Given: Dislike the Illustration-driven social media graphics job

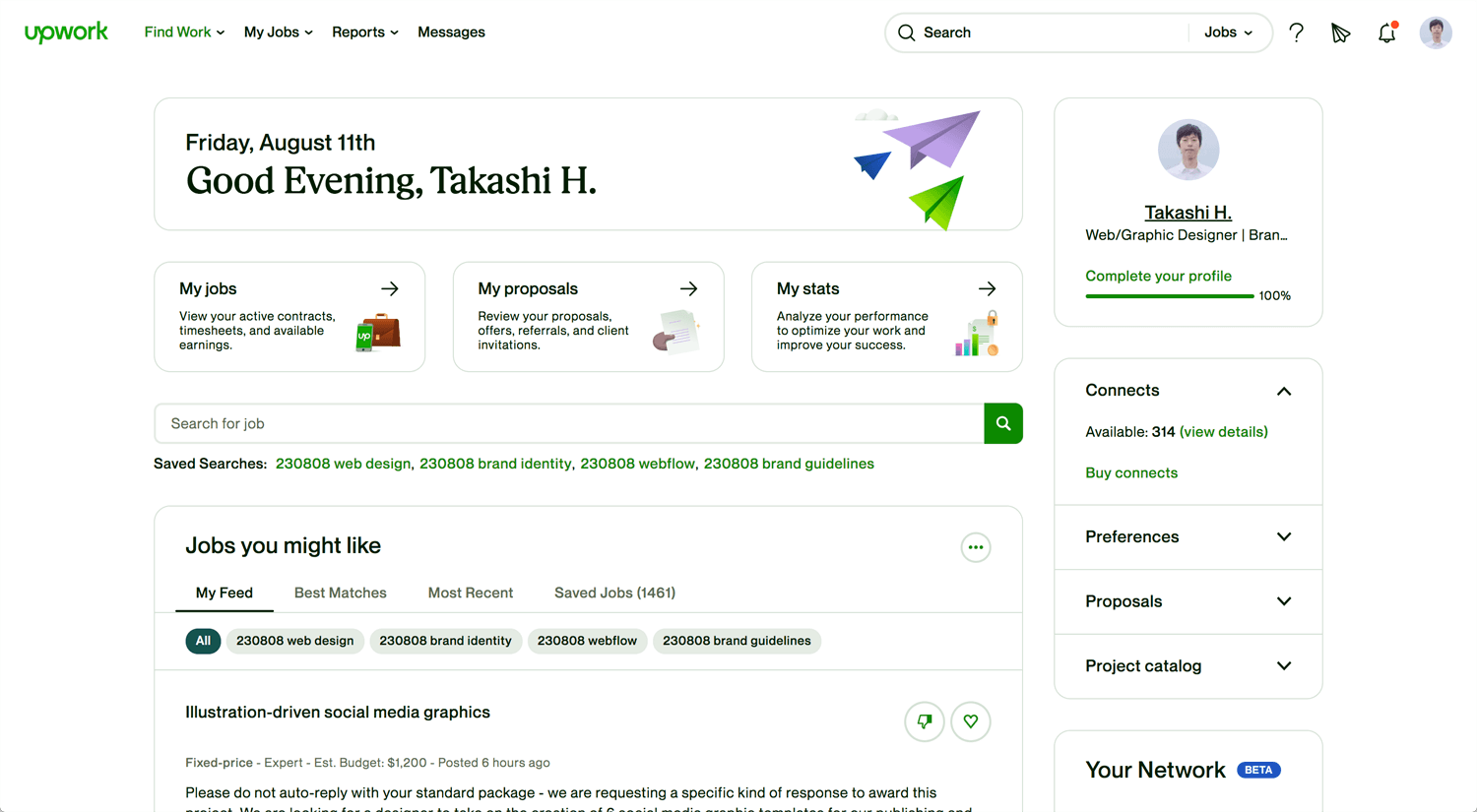Looking at the screenshot, I should click(x=925, y=721).
